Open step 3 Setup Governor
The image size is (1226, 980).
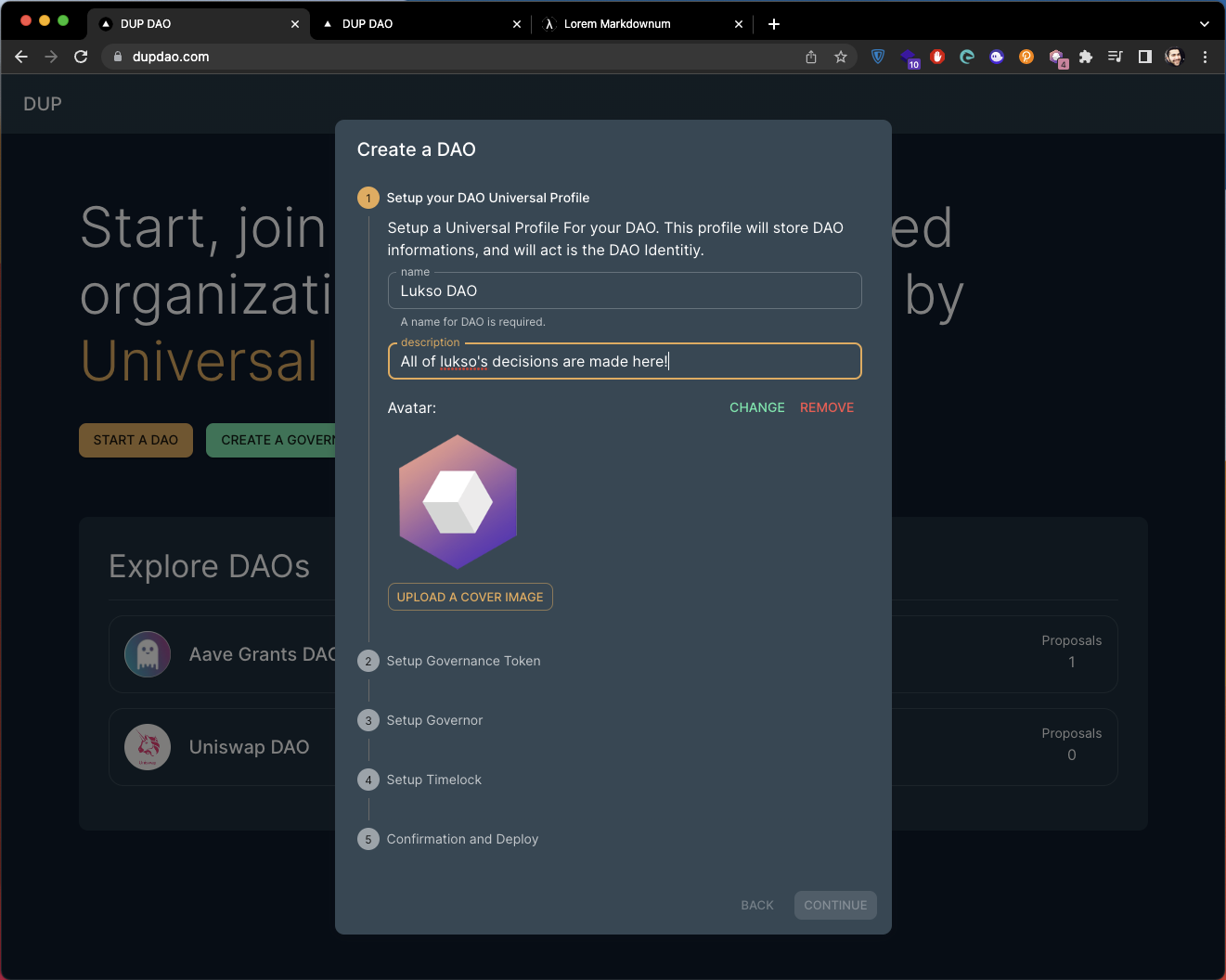tap(420, 720)
